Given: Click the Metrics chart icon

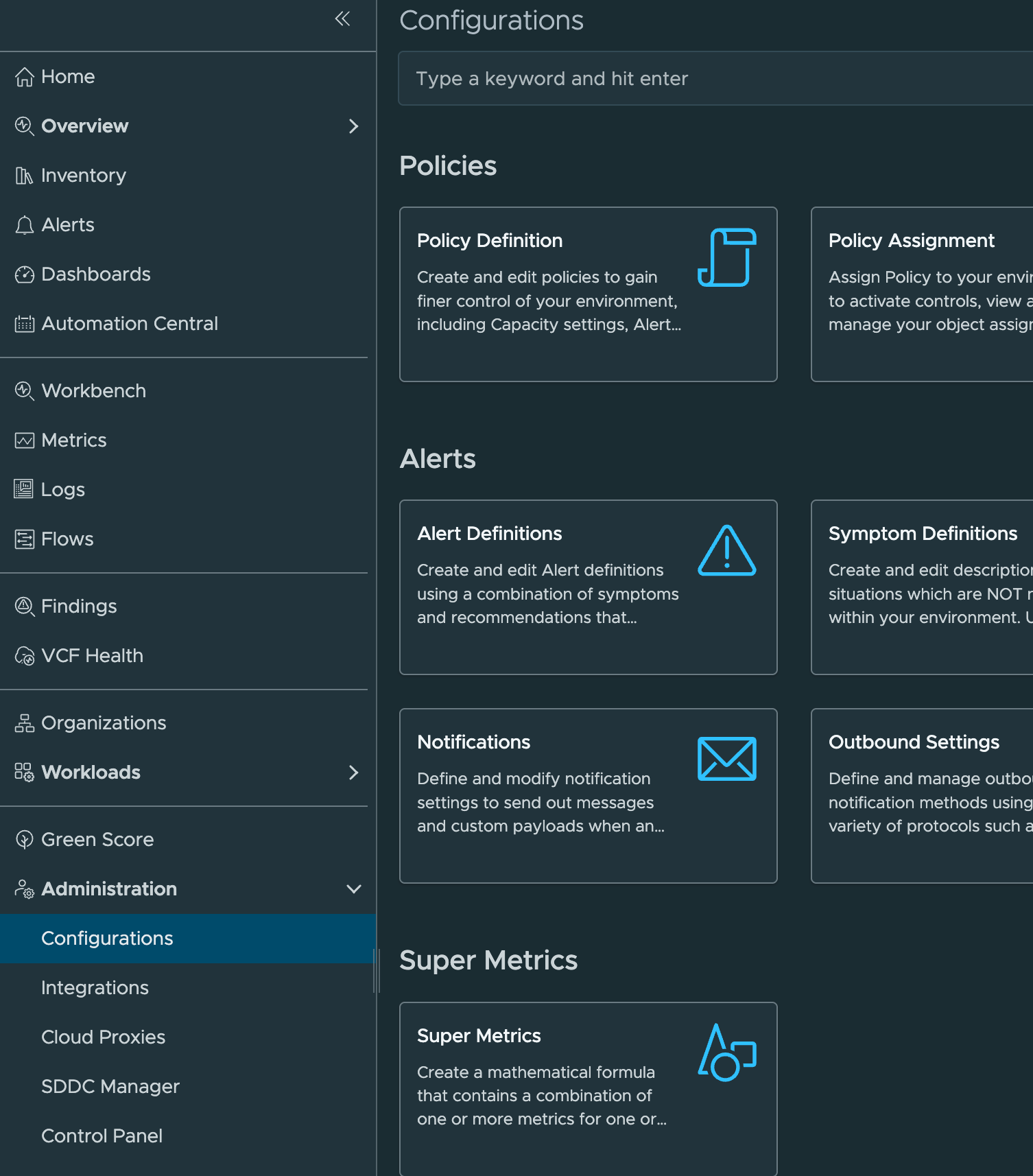Looking at the screenshot, I should click(25, 440).
